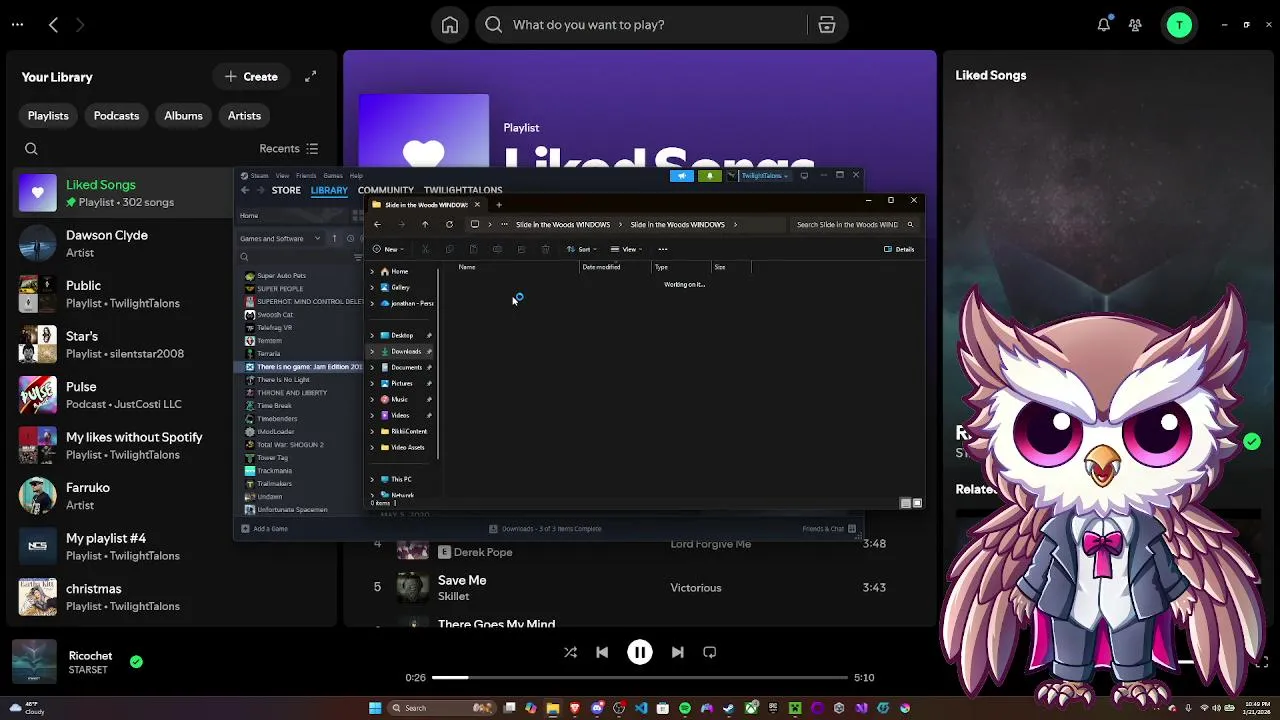
Task: Toggle repeat in Spotify's player controls
Action: (x=710, y=652)
